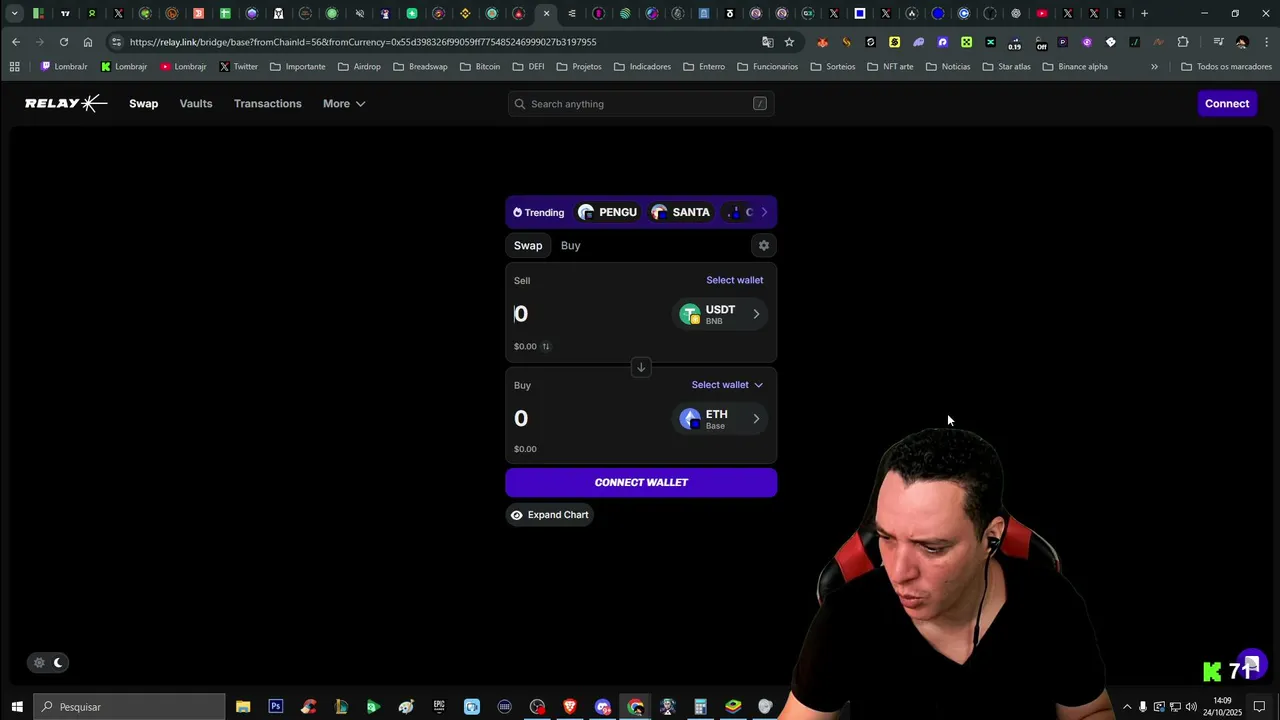1280x720 pixels.
Task: Open the volume control in tray
Action: 1191,707
